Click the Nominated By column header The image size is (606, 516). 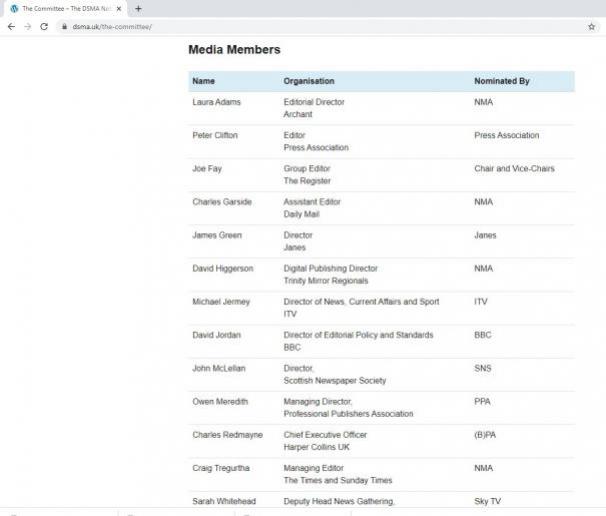[x=501, y=81]
